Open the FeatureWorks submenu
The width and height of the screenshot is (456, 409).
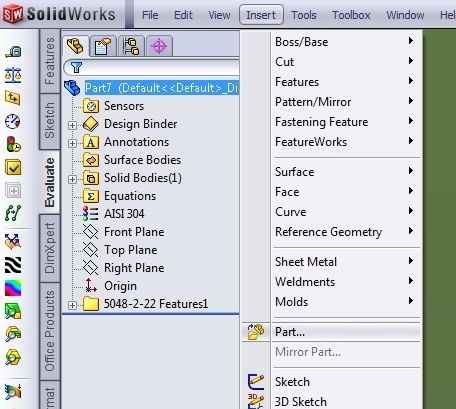point(347,142)
